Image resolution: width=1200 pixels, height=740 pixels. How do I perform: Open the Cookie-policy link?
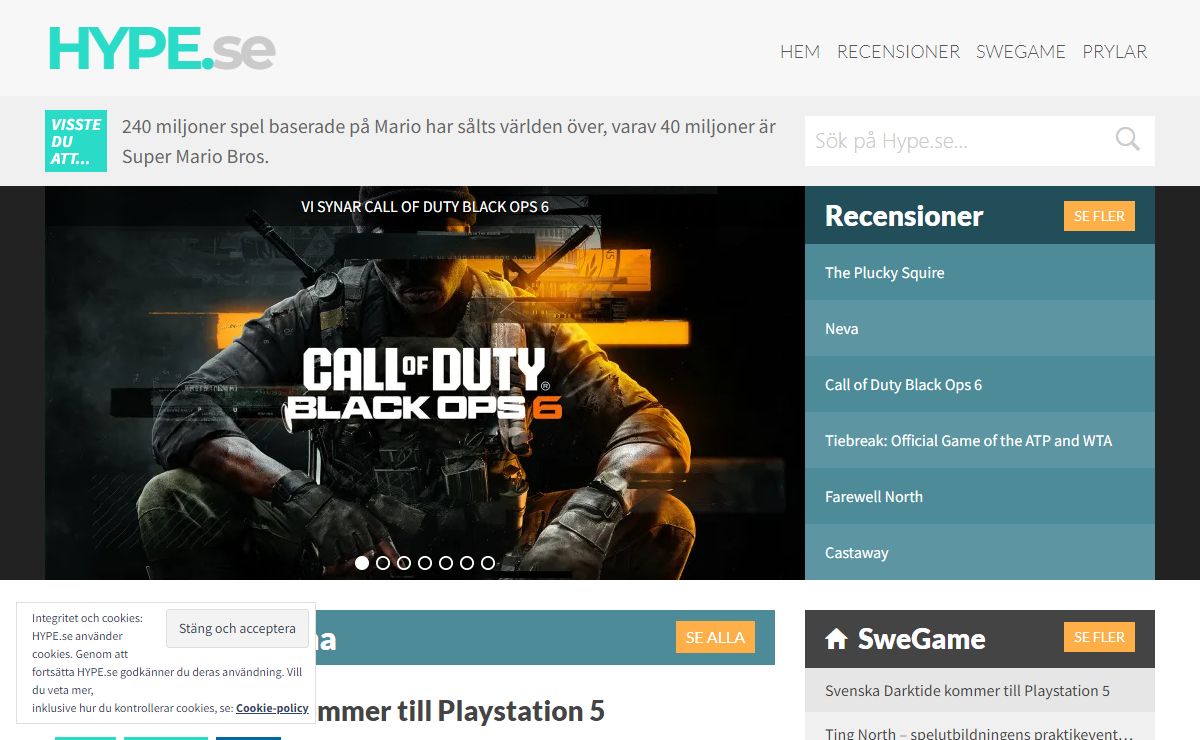click(272, 708)
